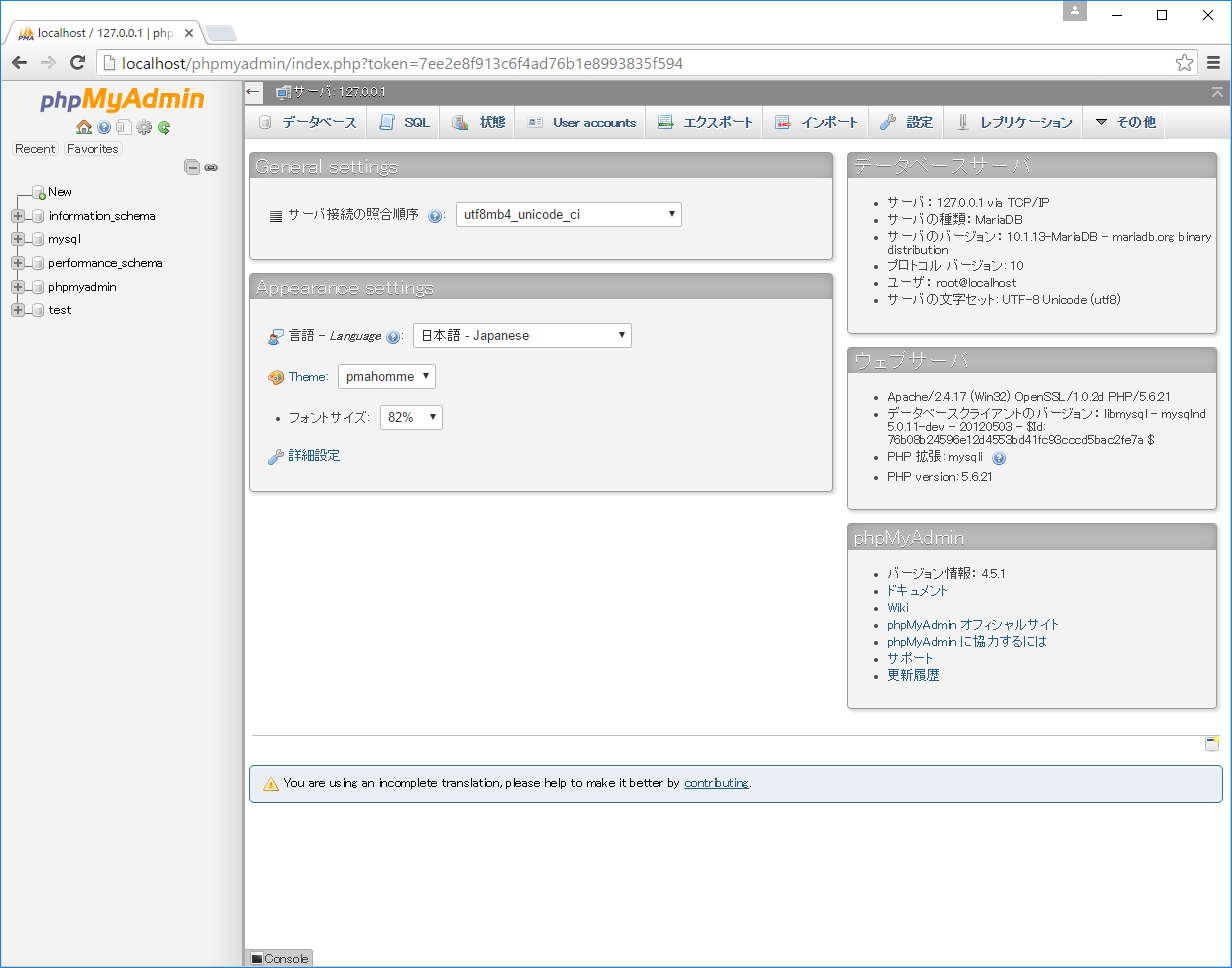Open phpMyAdmin documentation question-mark icon in sidebar
Screen dimensions: 1232x968
click(104, 127)
